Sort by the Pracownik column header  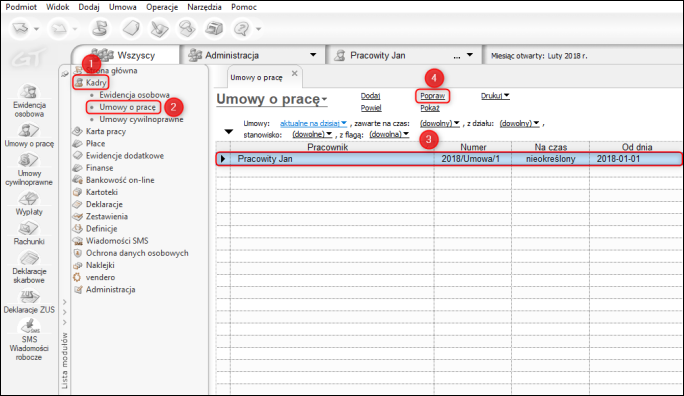pyautogui.click(x=327, y=147)
